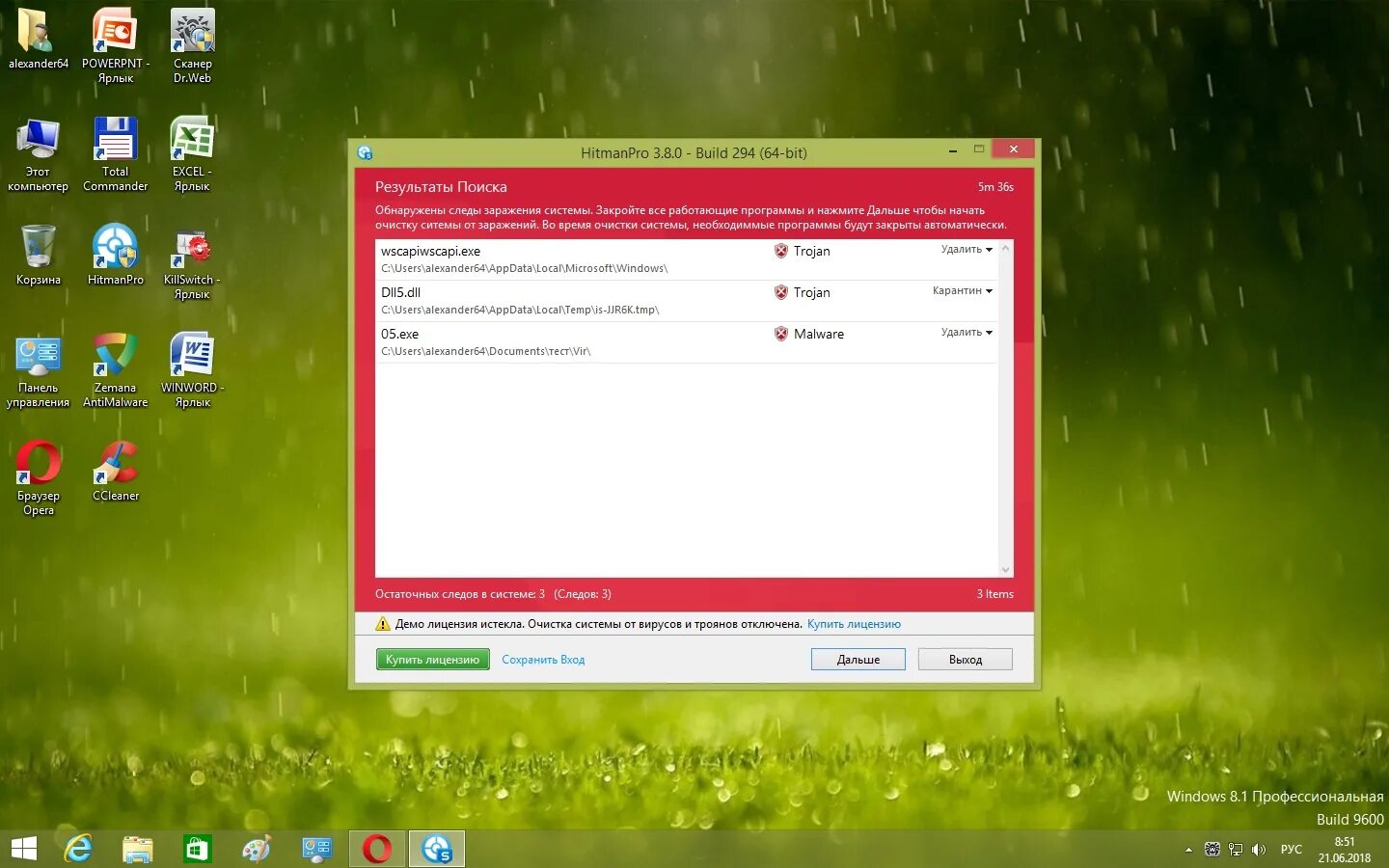Viewport: 1389px width, 868px height.
Task: Click the warning icon beside demo license notice
Action: (383, 624)
